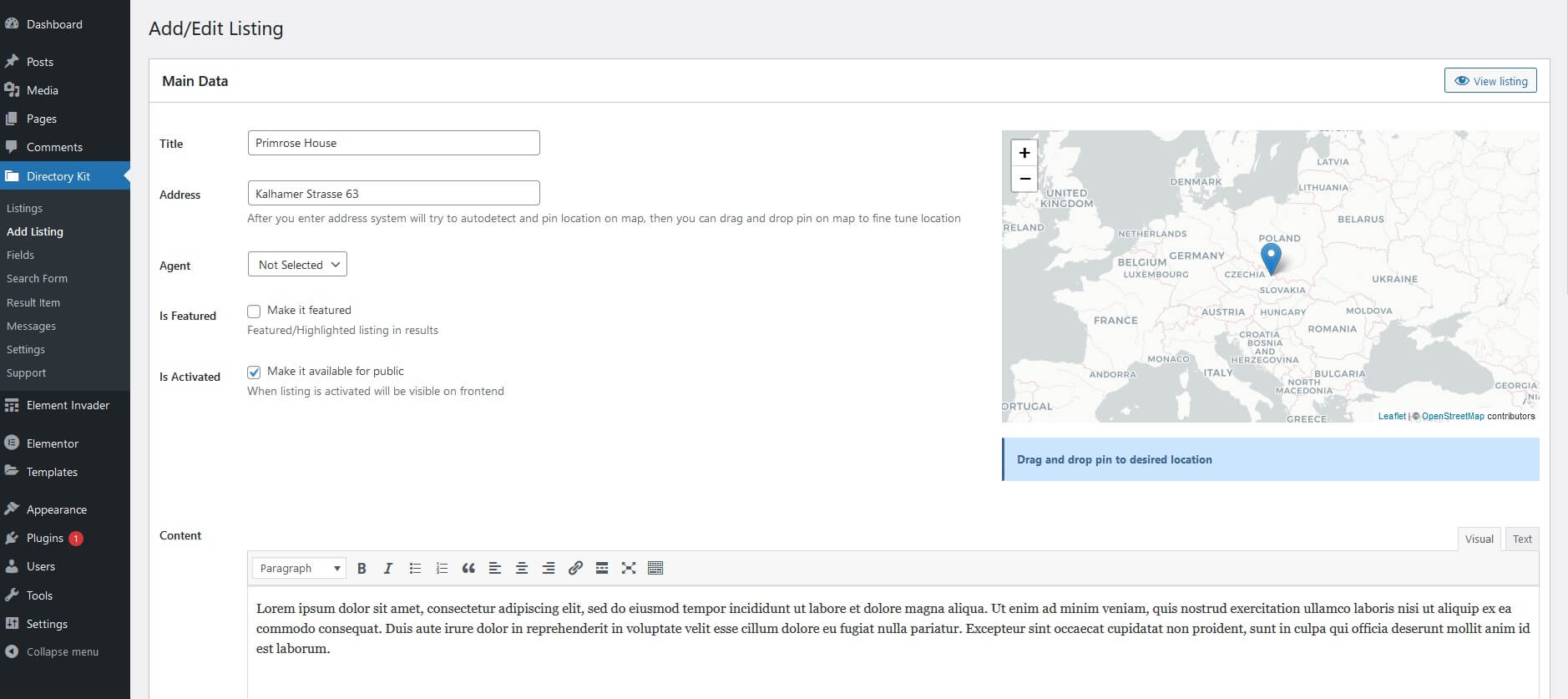Click the Bold formatting icon
Viewport: 1568px width, 699px height.
pos(362,568)
